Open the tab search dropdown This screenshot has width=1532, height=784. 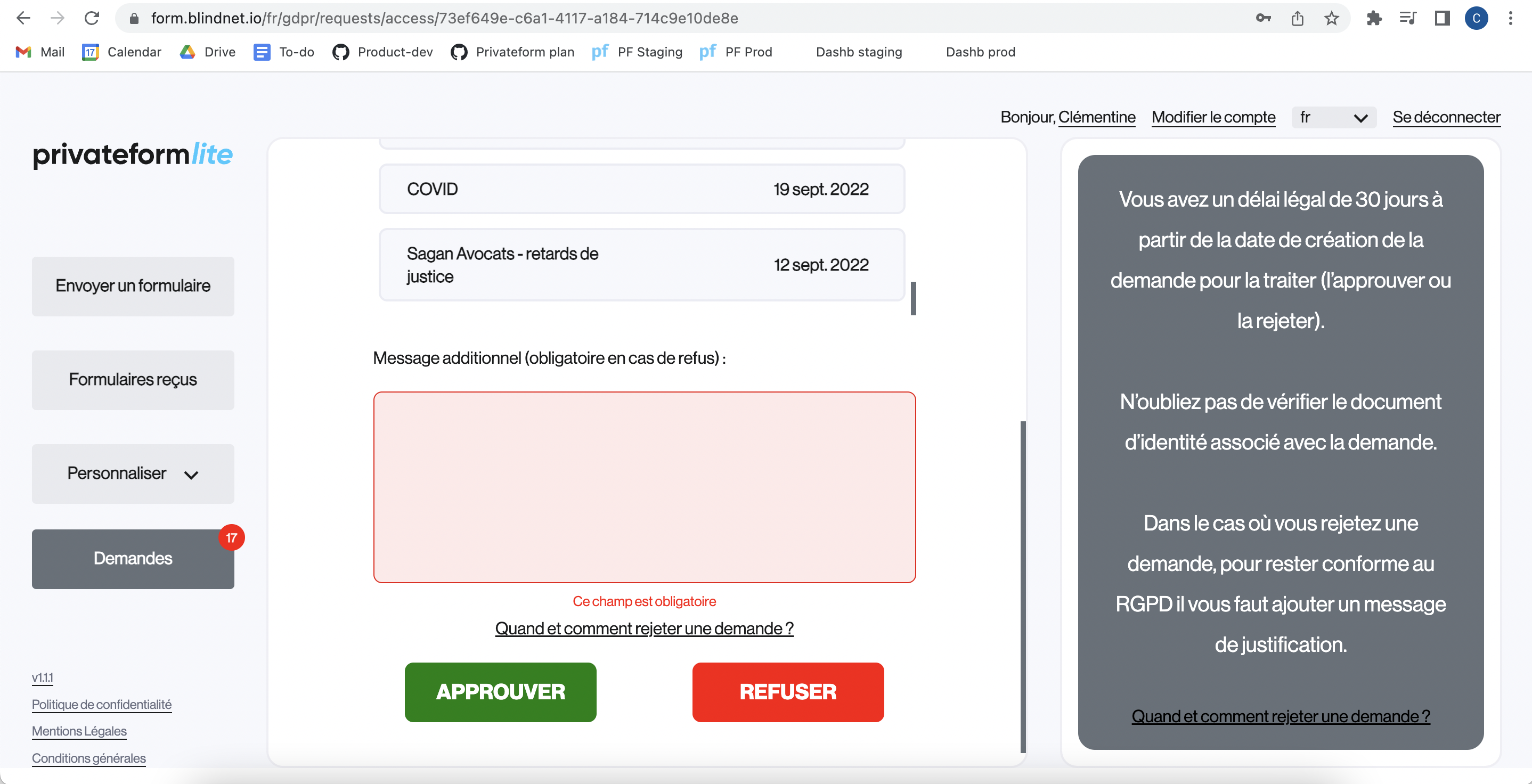(x=1408, y=18)
